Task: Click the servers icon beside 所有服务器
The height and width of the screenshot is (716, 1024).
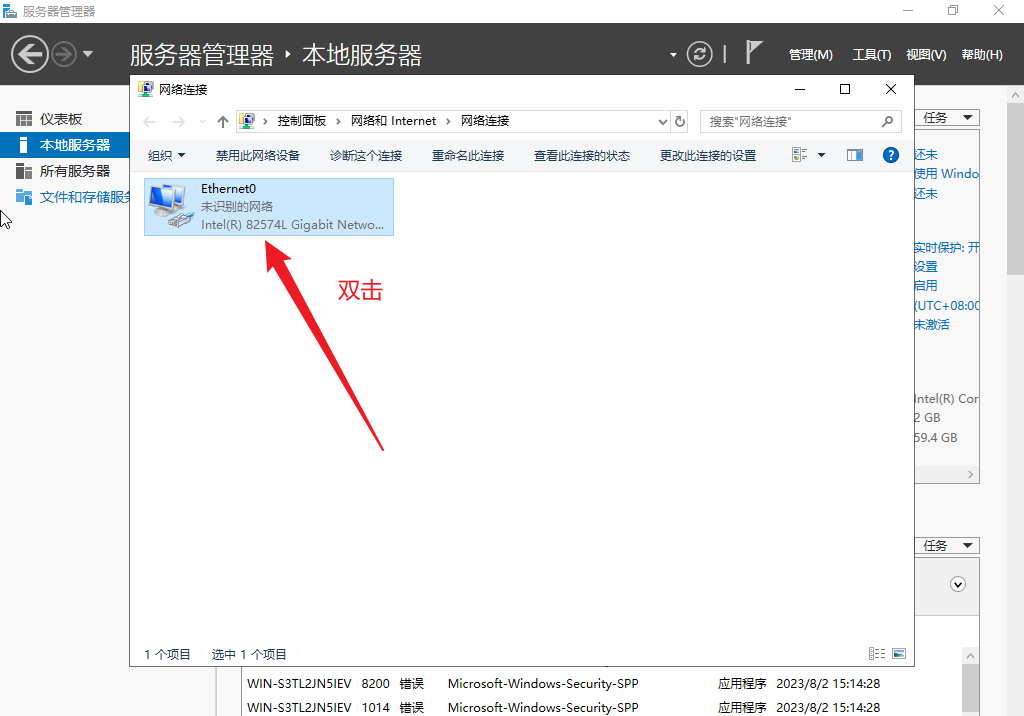Action: pyautogui.click(x=24, y=171)
